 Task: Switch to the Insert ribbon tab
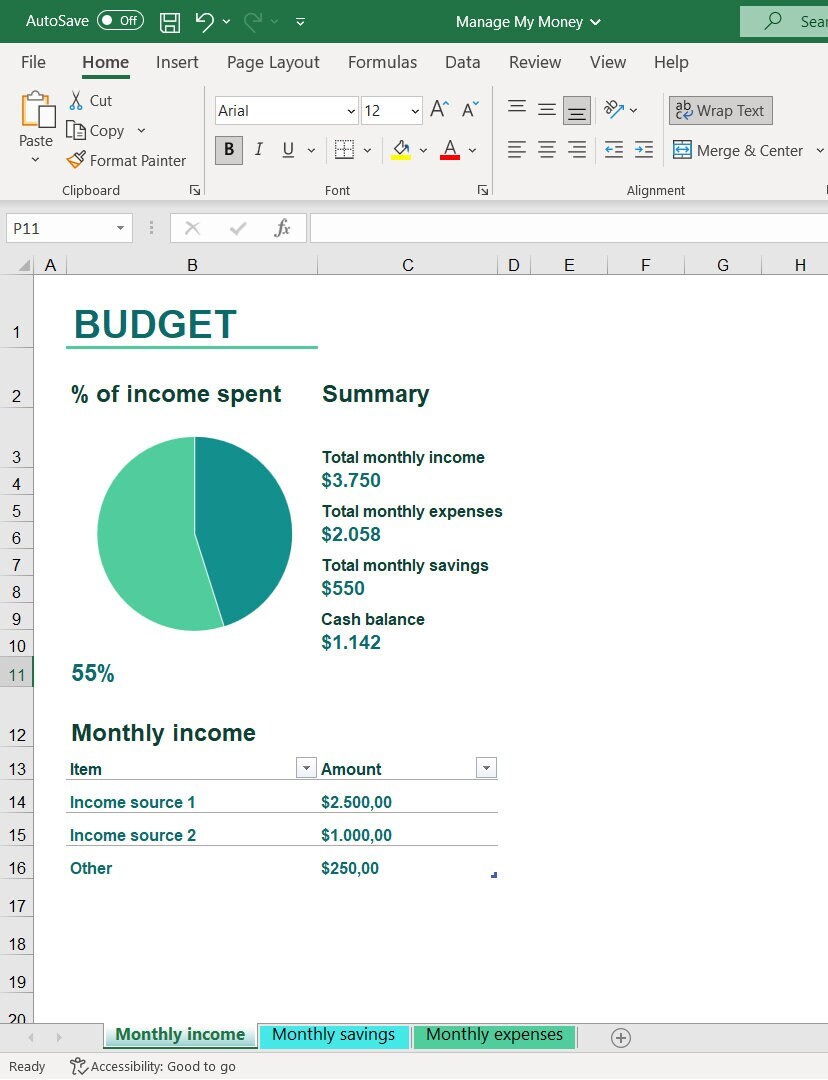coord(177,62)
